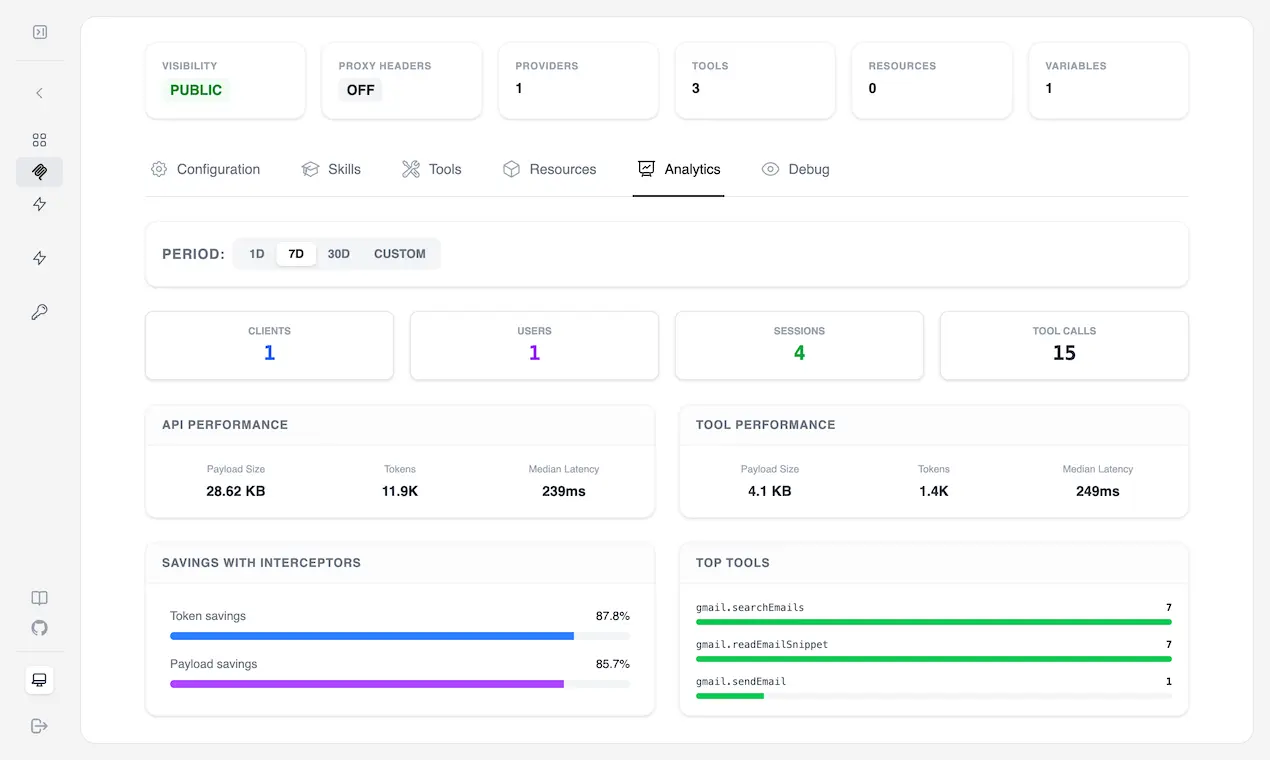The image size is (1270, 760).
Task: Open the Debug tab
Action: click(796, 169)
